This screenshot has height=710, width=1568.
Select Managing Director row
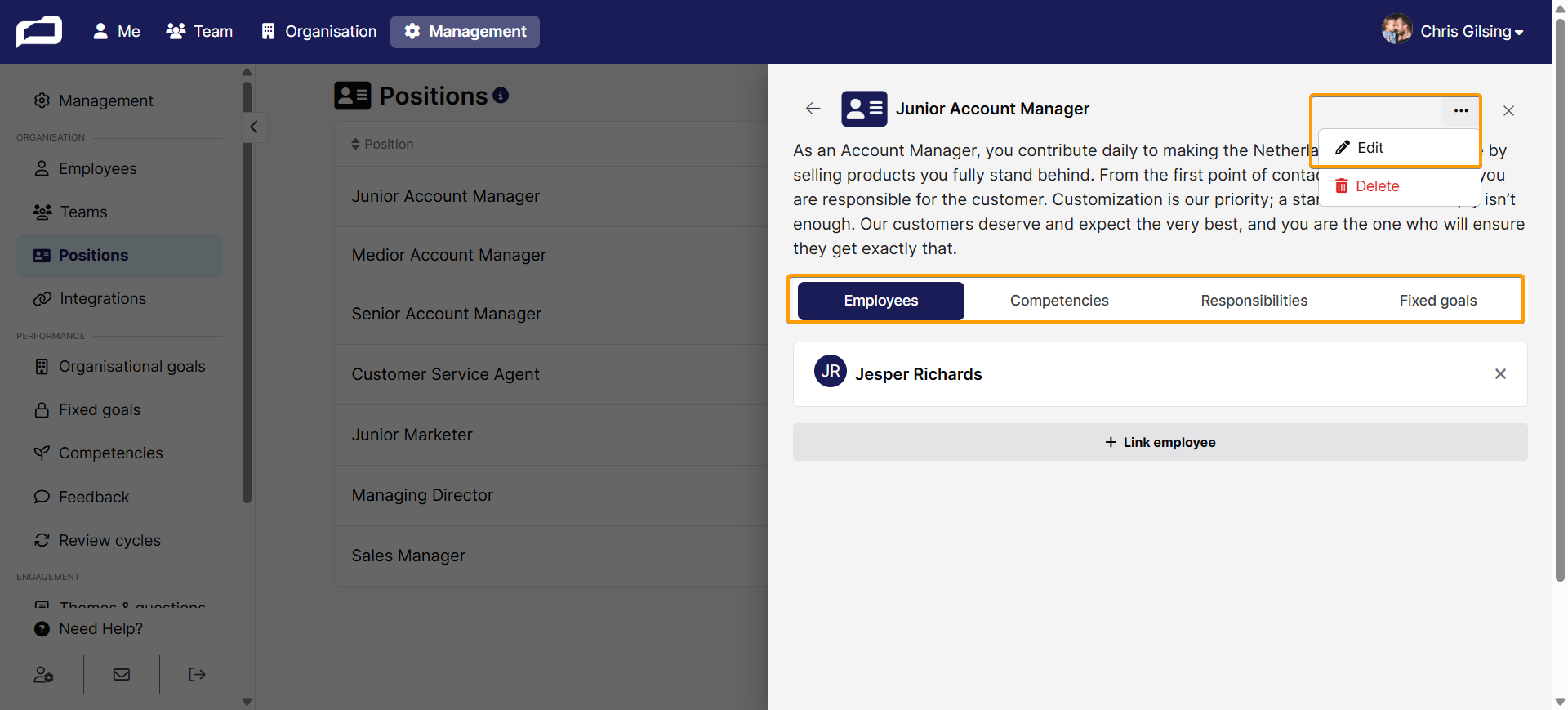pos(551,495)
